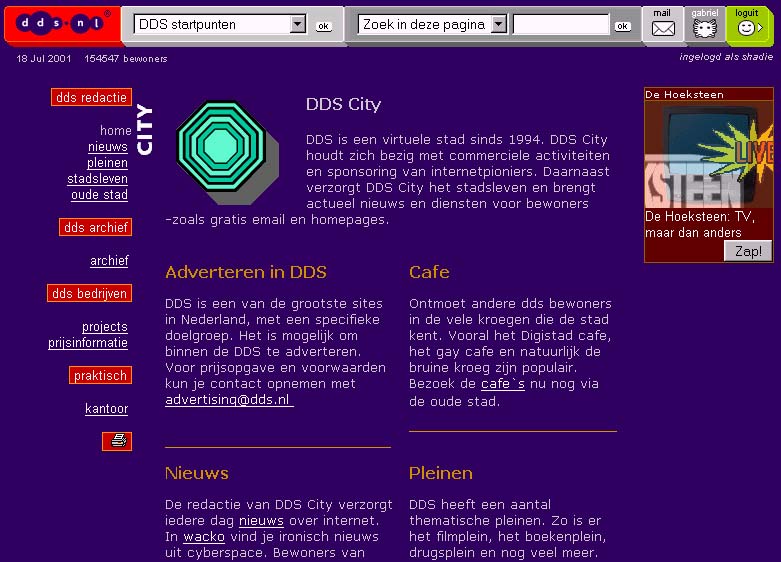The image size is (781, 562).
Task: Open the nieuws sidebar link
Action: (108, 147)
